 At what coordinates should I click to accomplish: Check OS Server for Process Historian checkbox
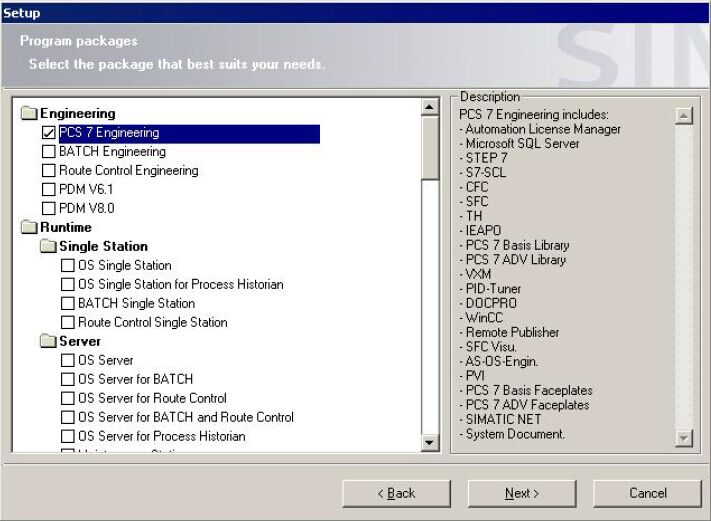point(68,436)
